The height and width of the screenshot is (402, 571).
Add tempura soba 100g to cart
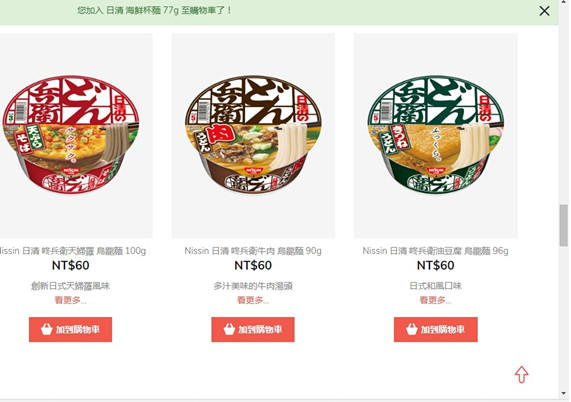click(x=70, y=330)
